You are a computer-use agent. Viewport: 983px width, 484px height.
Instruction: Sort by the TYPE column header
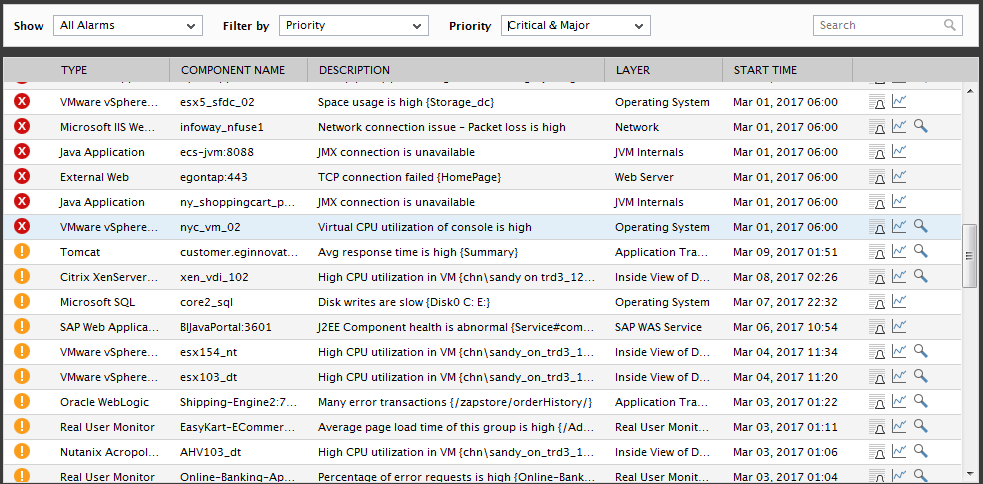(x=74, y=70)
